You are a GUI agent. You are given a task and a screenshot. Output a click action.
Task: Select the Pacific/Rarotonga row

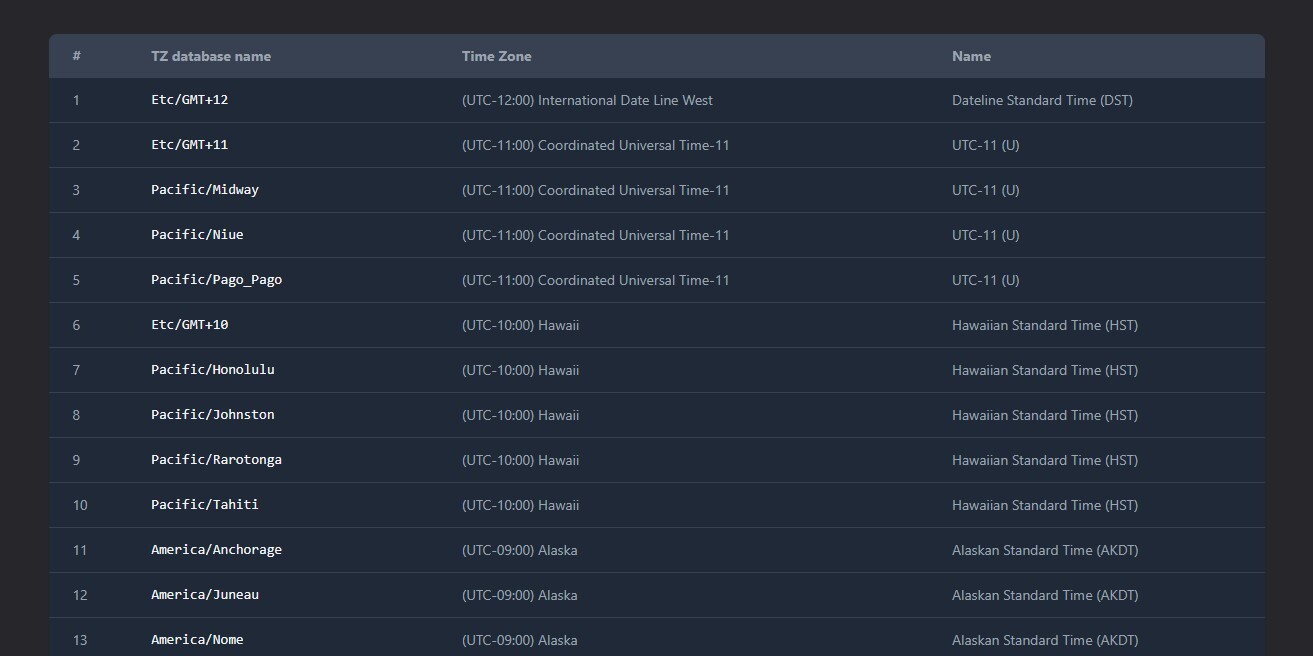216,460
